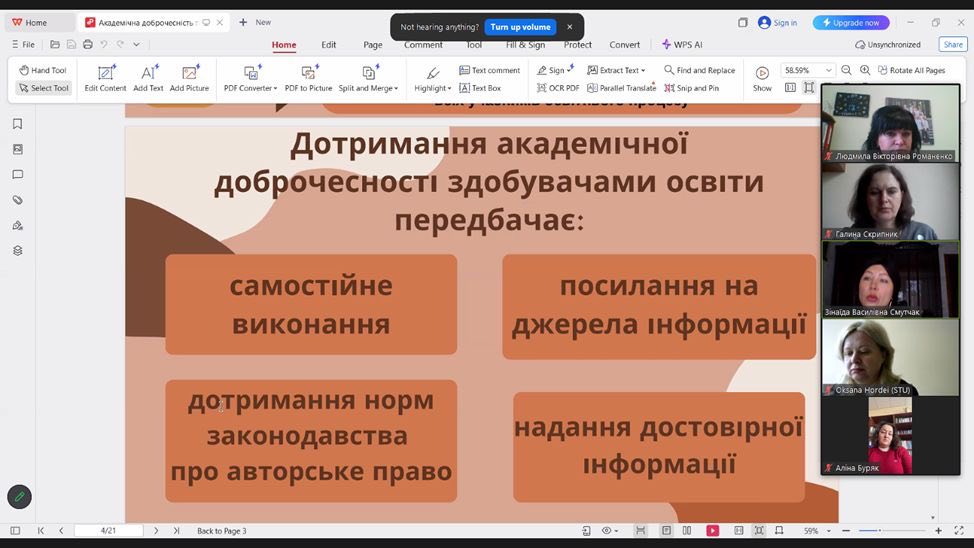Click the PDF to Picture icon
This screenshot has height=548, width=974.
(x=308, y=73)
